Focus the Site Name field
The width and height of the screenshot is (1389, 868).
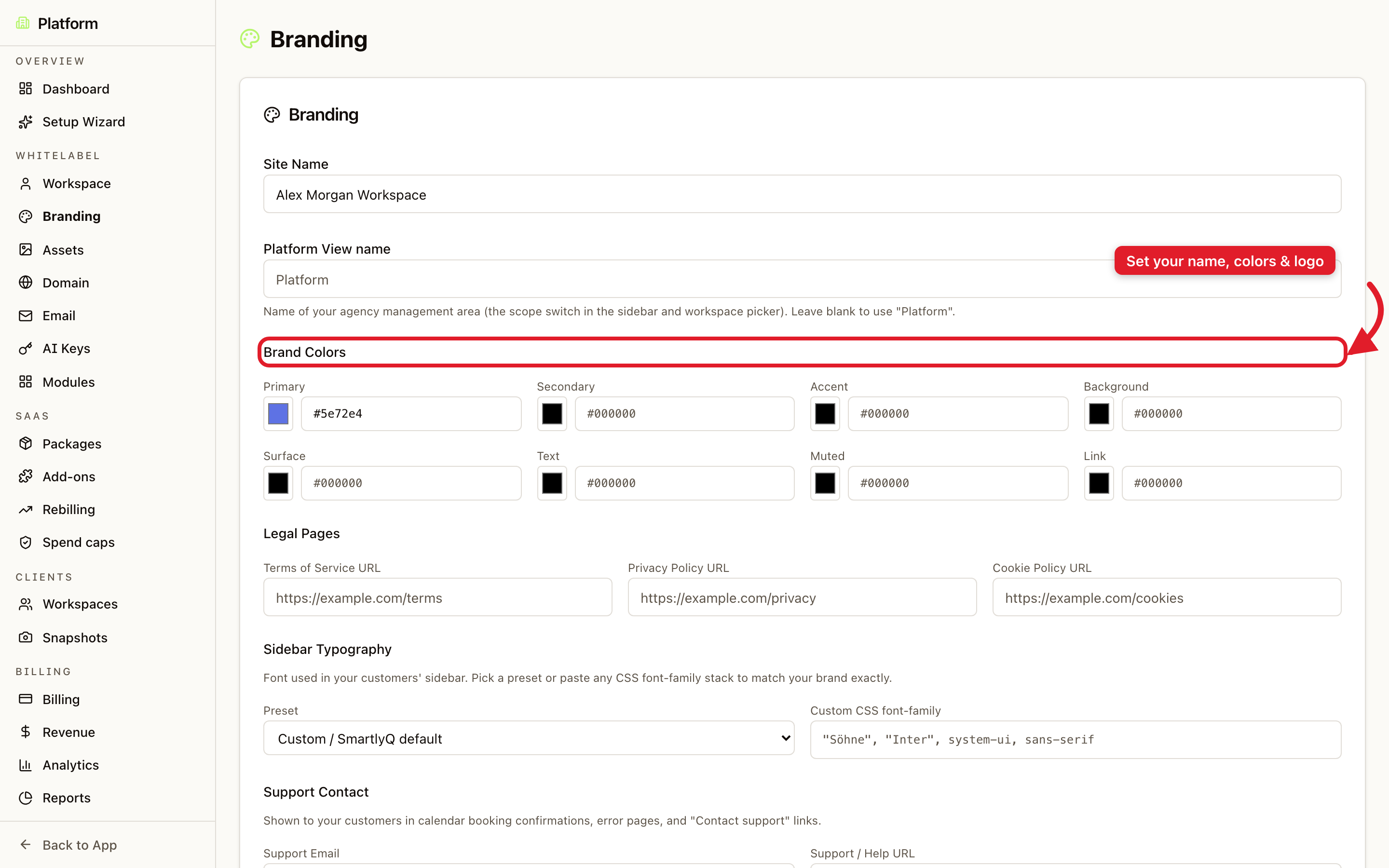[x=802, y=194]
